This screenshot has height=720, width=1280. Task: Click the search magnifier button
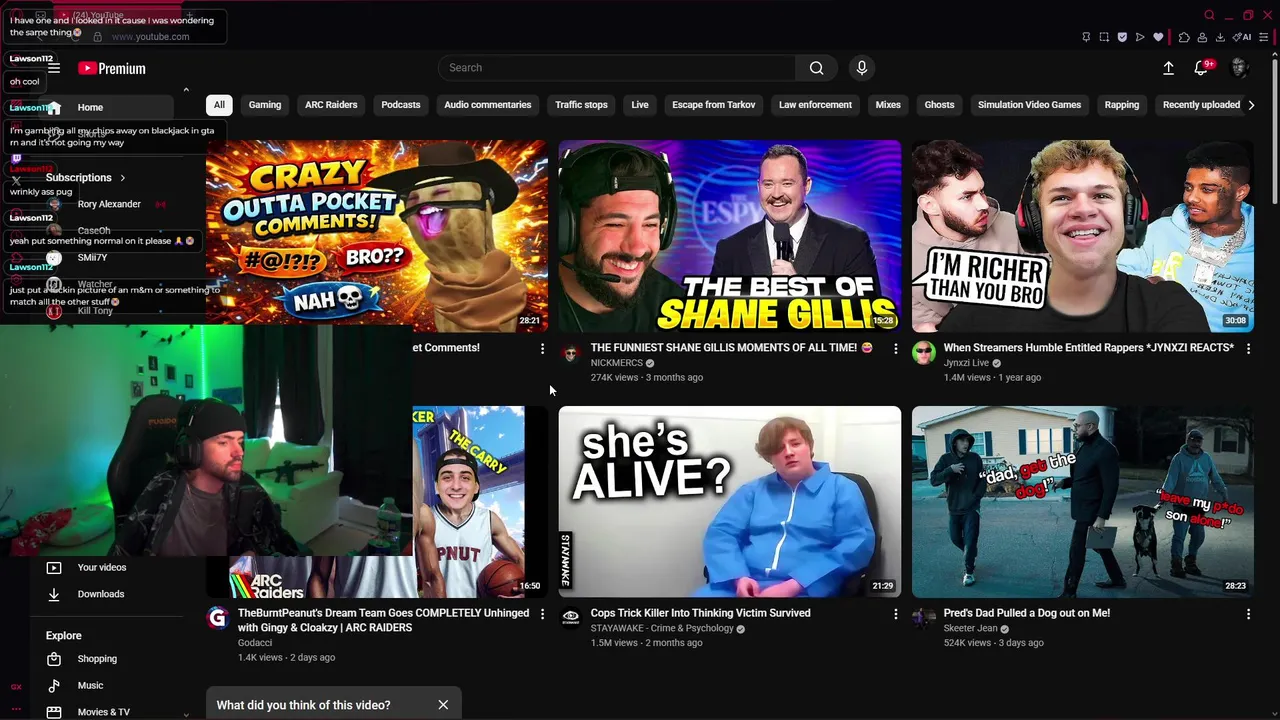click(817, 68)
